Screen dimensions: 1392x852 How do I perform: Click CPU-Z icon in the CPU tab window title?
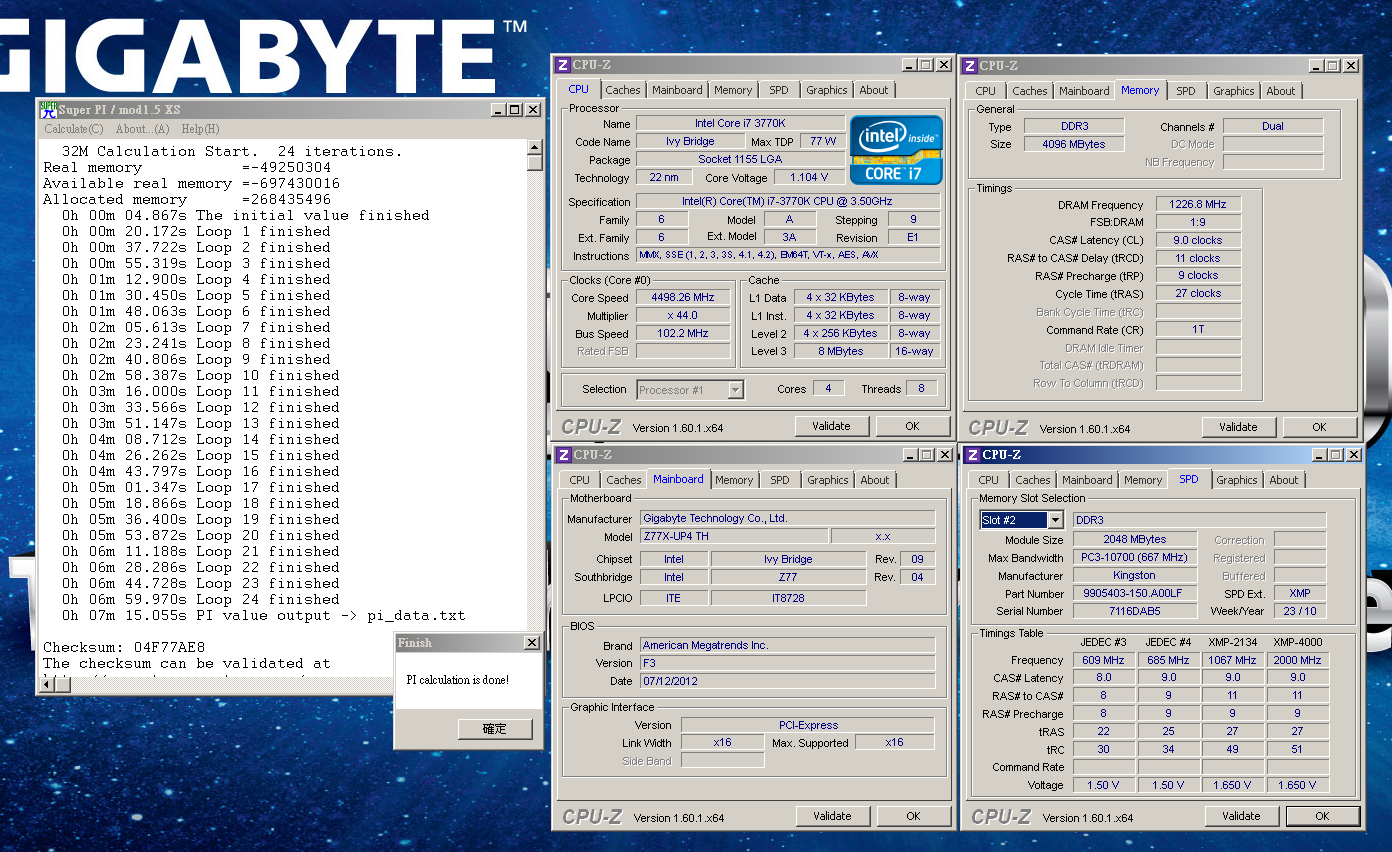click(563, 65)
